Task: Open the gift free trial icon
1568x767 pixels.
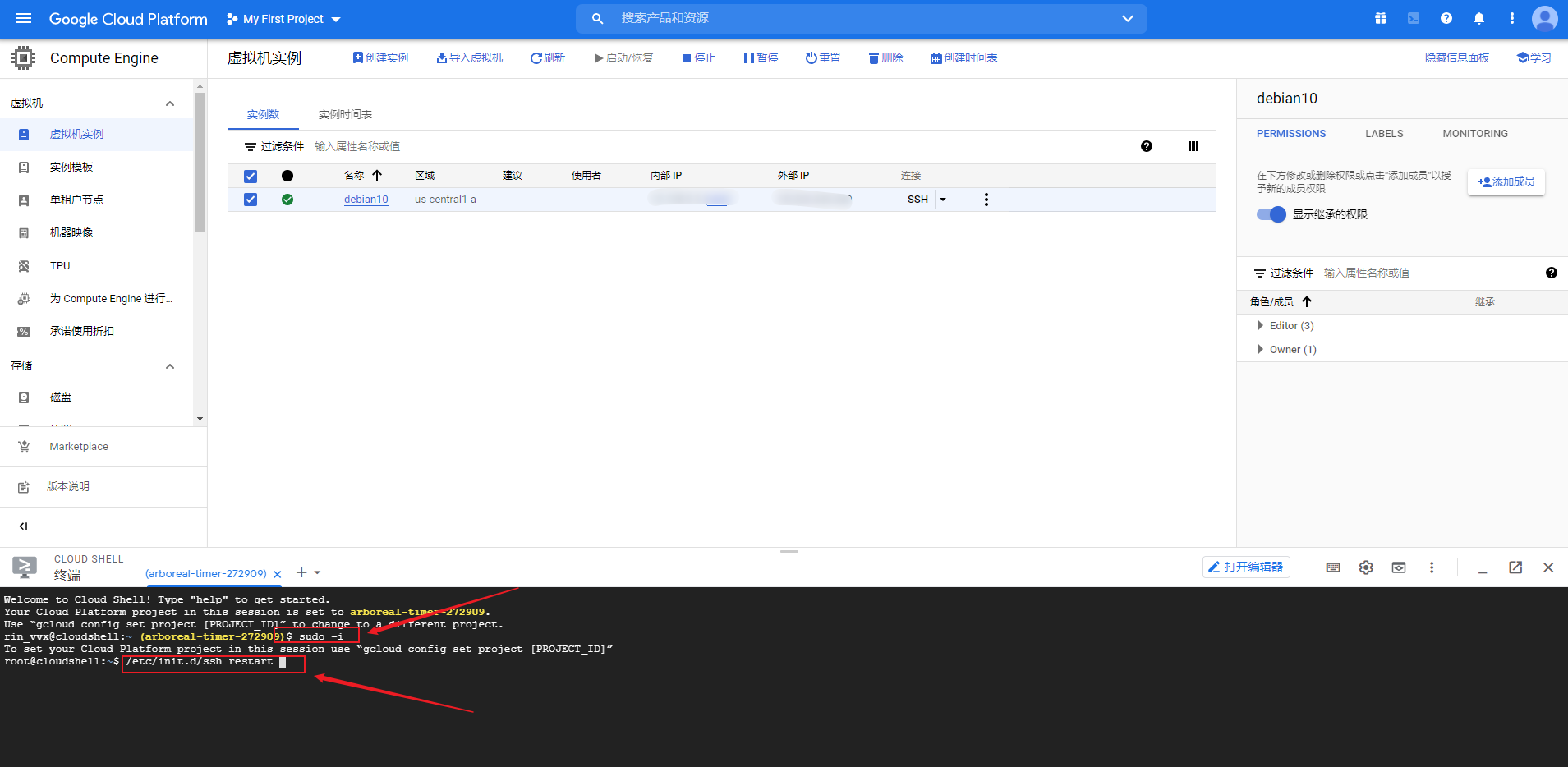Action: (x=1381, y=18)
